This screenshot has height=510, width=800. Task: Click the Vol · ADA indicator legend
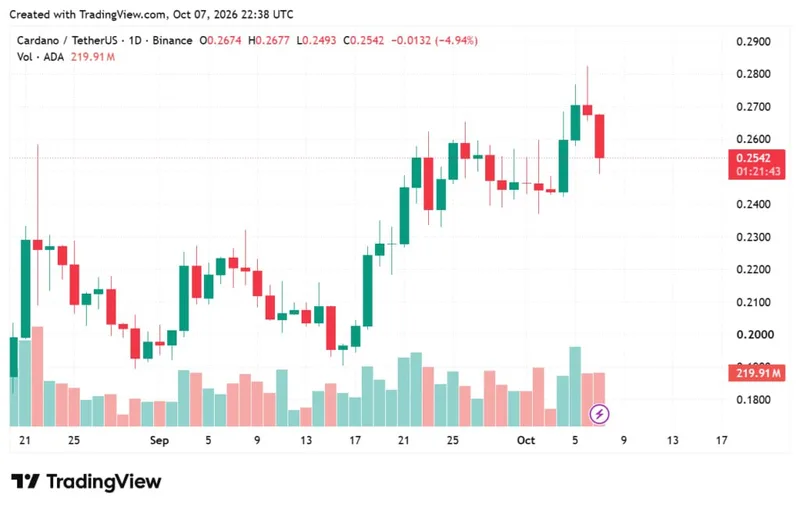click(x=40, y=57)
